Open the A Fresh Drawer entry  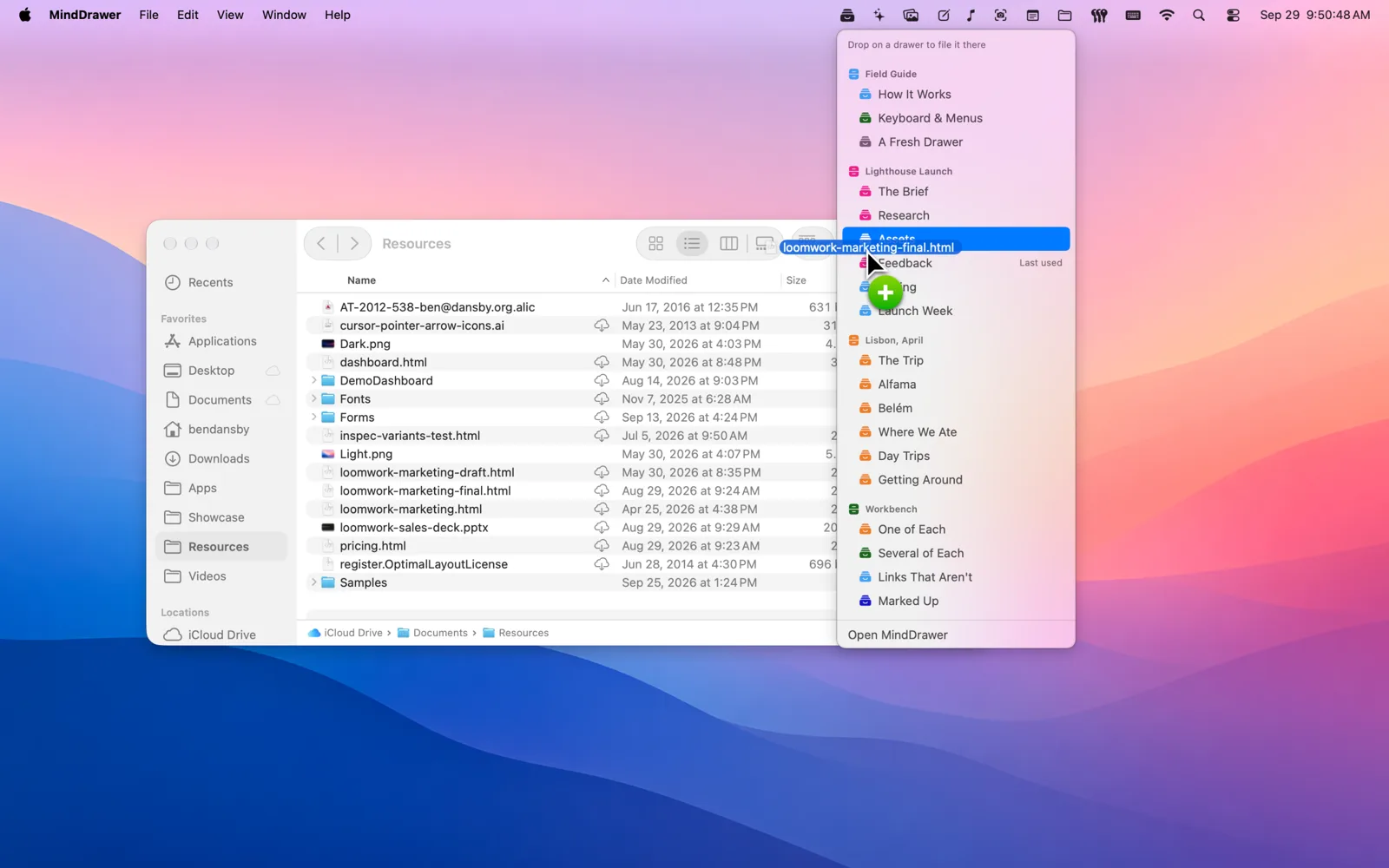(x=956, y=142)
